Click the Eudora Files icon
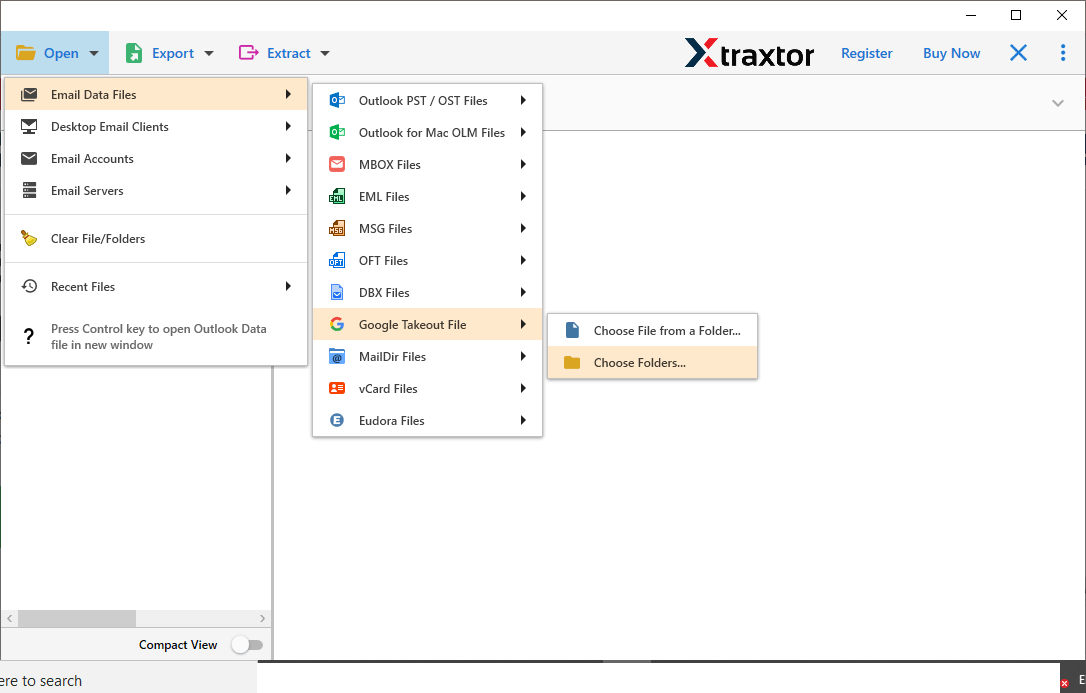Screen dimensions: 1086x693 (337, 420)
